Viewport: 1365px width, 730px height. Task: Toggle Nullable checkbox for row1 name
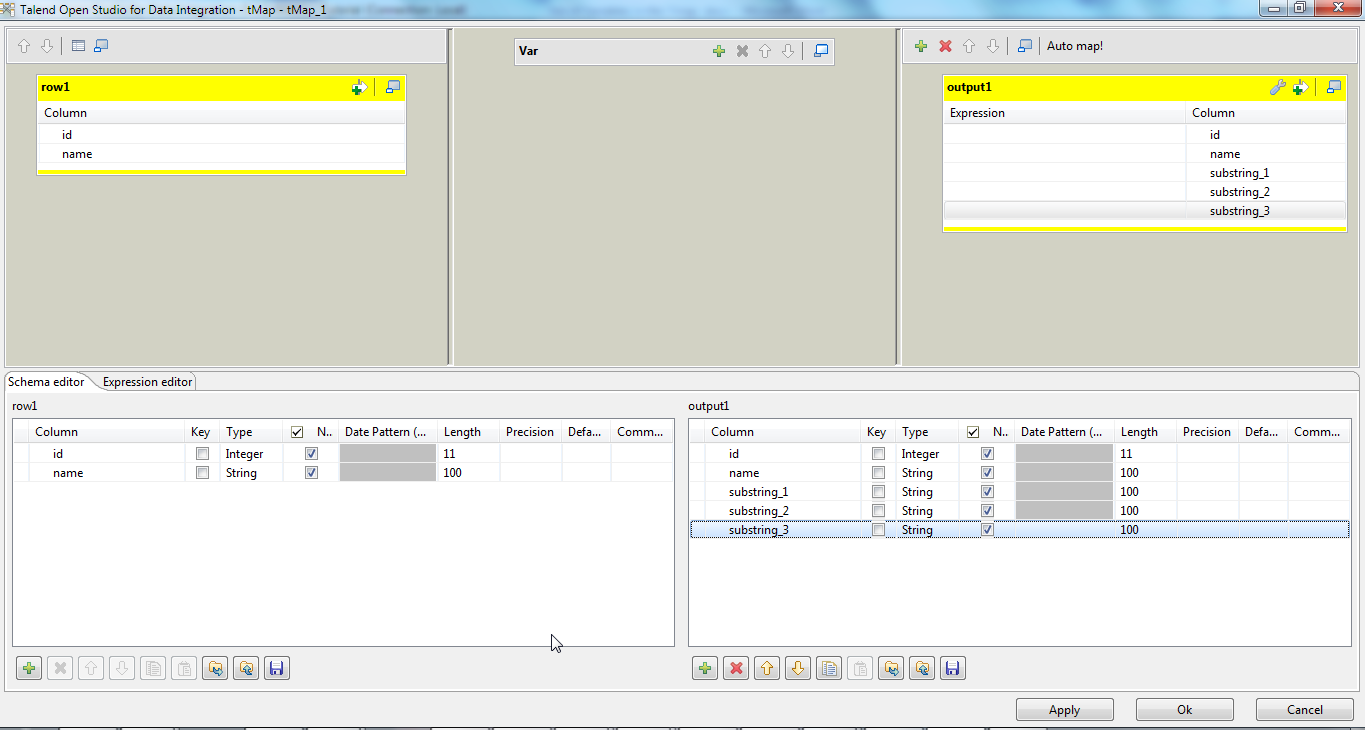coord(312,473)
